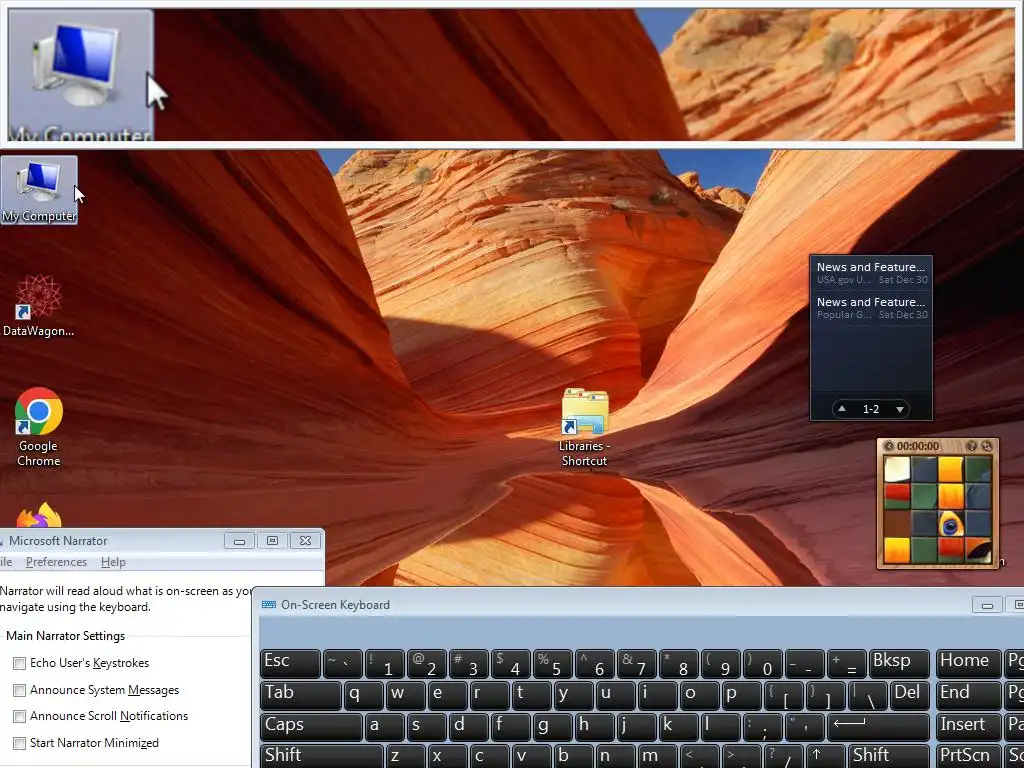1024x768 pixels.
Task: Minimize the On-Screen Keyboard window
Action: [987, 605]
